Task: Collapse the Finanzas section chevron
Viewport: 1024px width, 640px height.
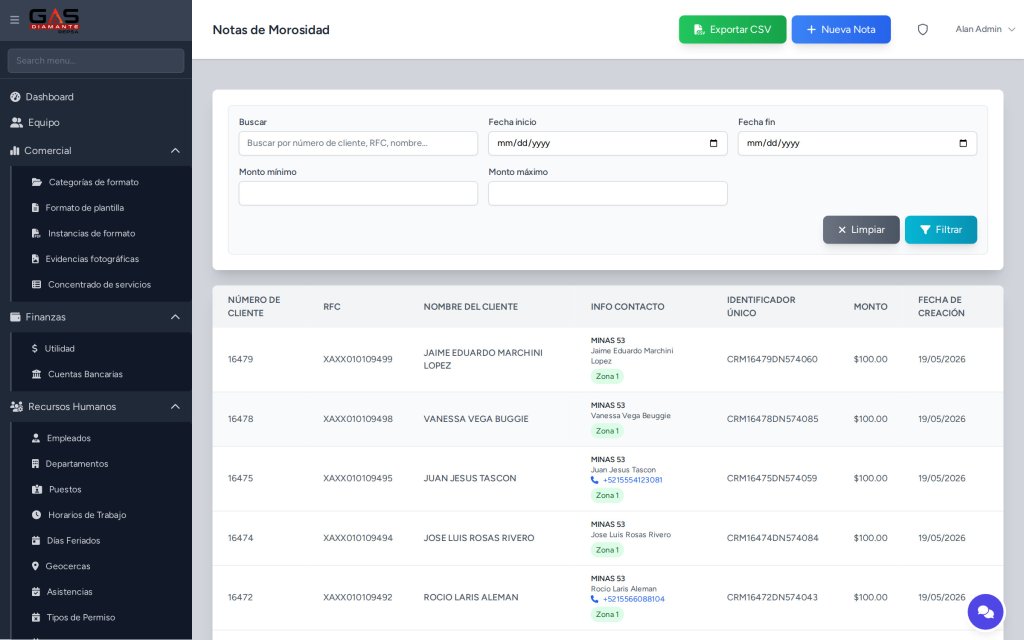Action: (175, 317)
